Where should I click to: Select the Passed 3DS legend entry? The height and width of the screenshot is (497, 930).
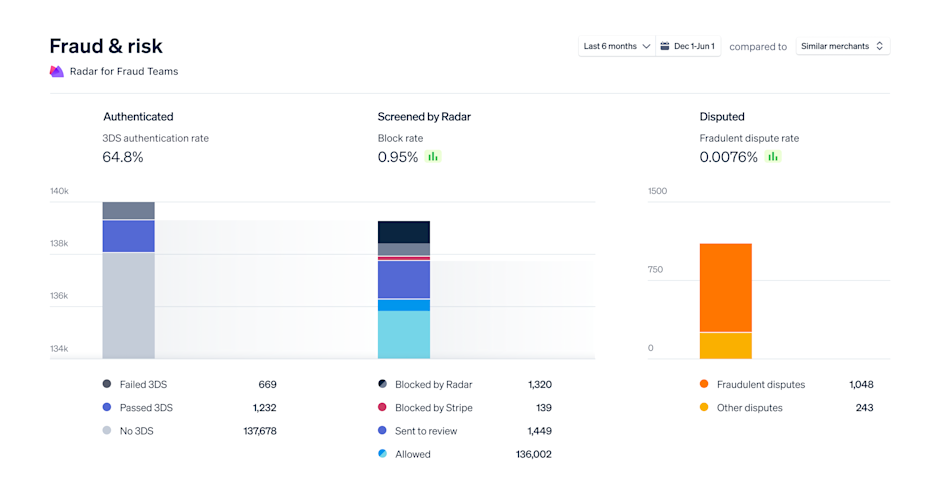click(x=190, y=407)
